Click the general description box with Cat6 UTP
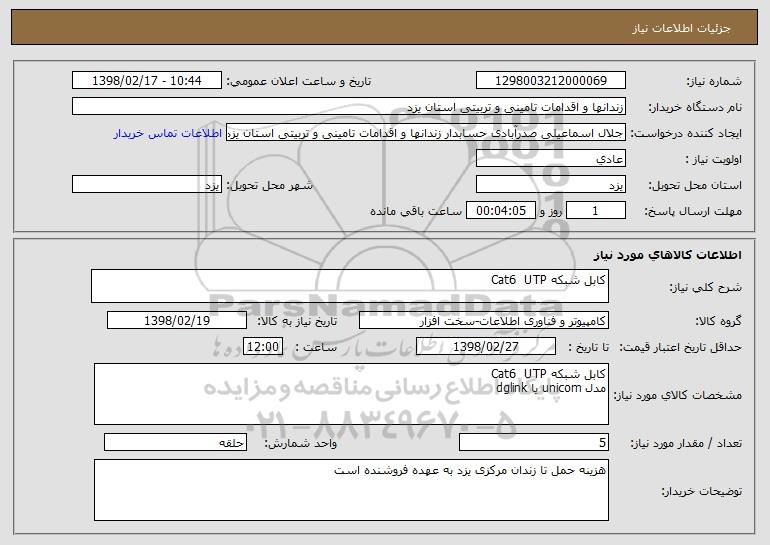The width and height of the screenshot is (770, 545). [x=350, y=286]
